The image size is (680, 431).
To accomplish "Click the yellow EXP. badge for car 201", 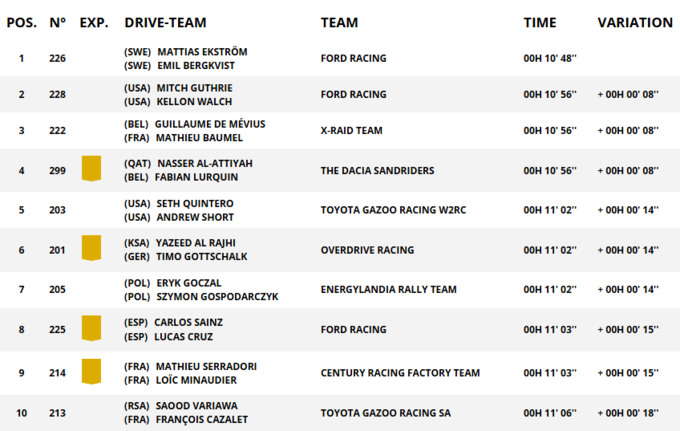I will [x=91, y=248].
